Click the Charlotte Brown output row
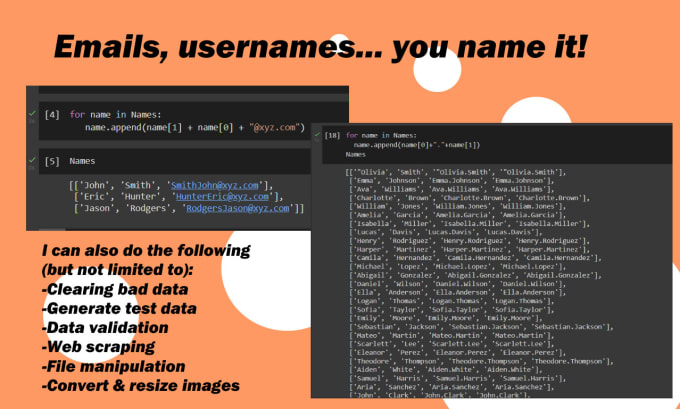This screenshot has height=409, width=680. tap(470, 198)
